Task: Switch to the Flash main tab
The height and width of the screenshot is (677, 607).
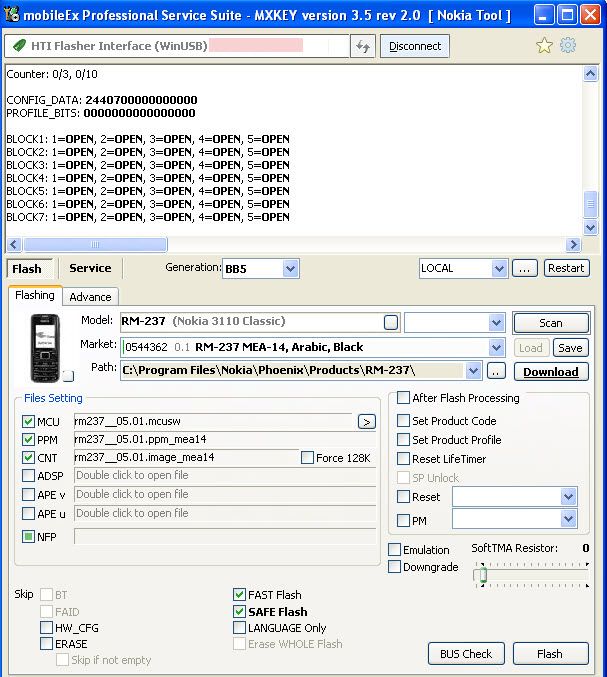Action: [x=27, y=269]
